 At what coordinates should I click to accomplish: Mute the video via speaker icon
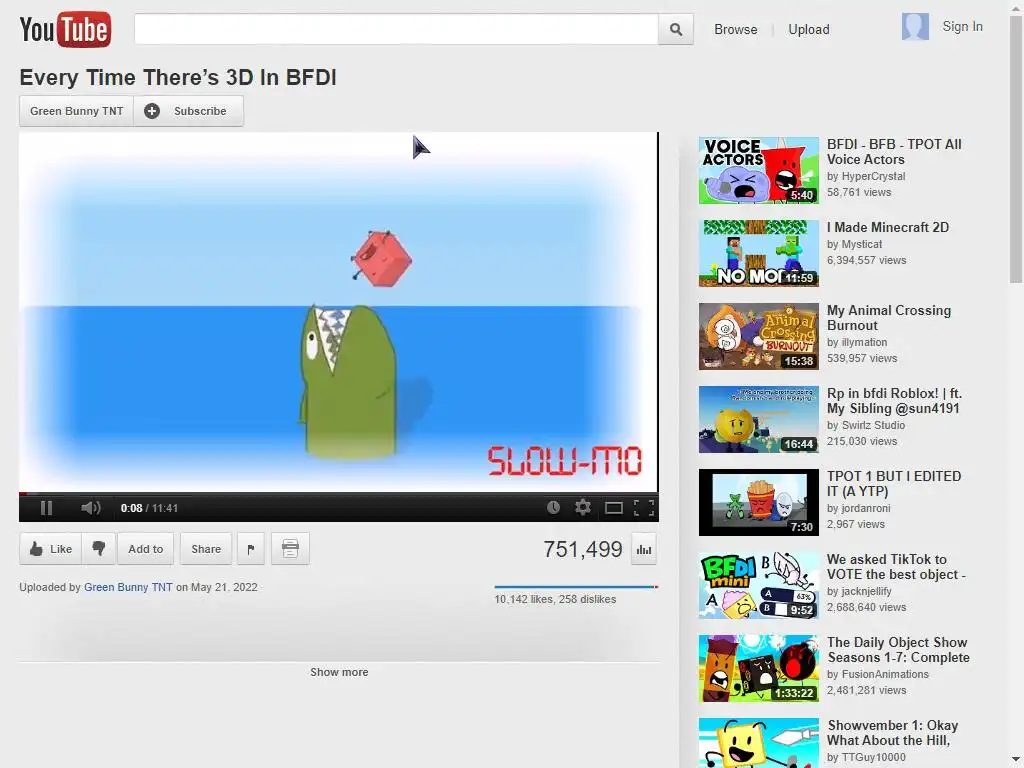[x=91, y=508]
